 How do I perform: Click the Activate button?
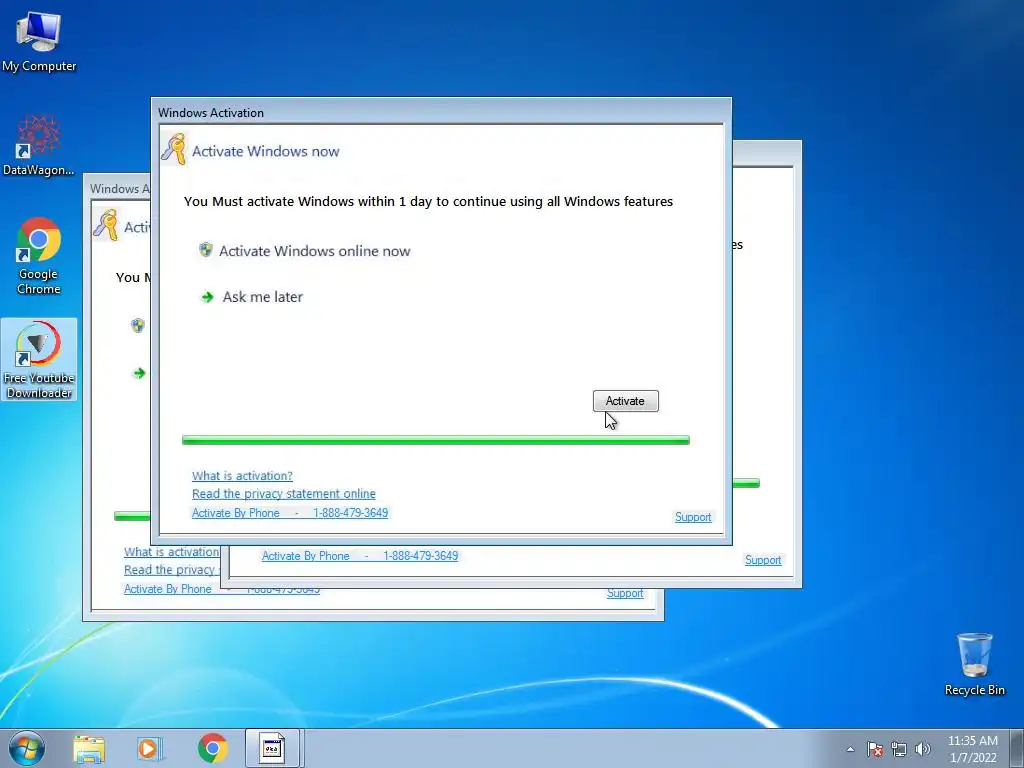[626, 401]
